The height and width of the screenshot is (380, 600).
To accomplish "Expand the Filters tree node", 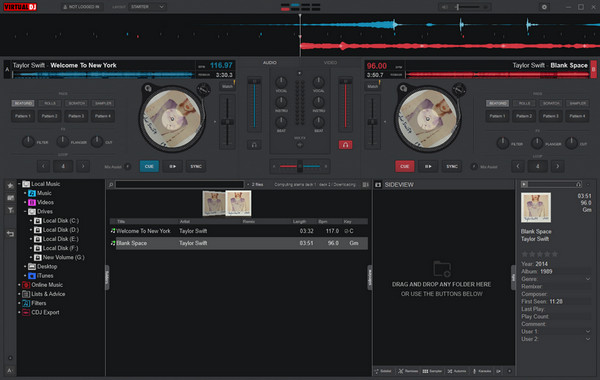I will [19, 303].
